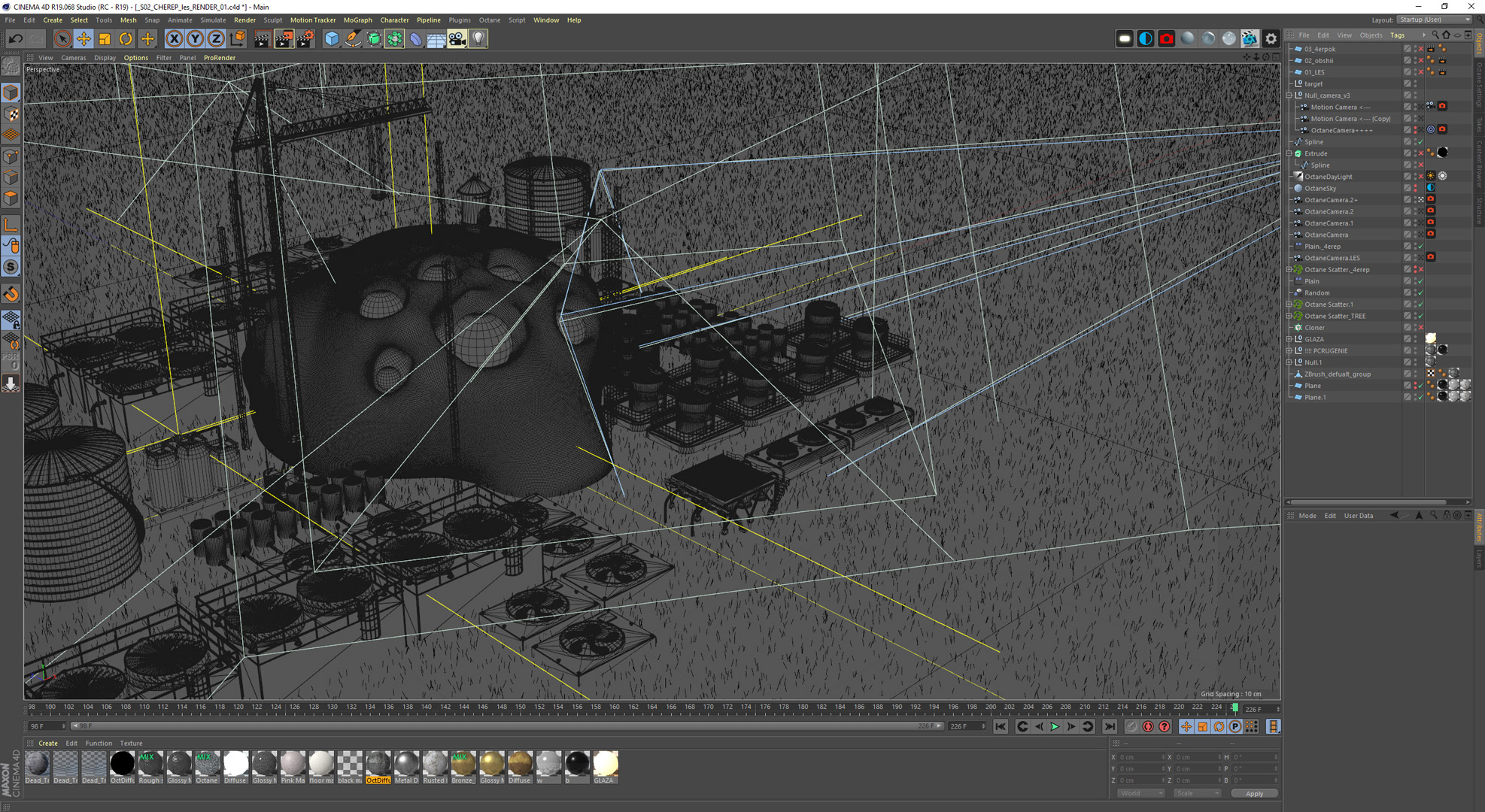Select the OctaneSky object in list
This screenshot has height=812, width=1485.
1320,188
